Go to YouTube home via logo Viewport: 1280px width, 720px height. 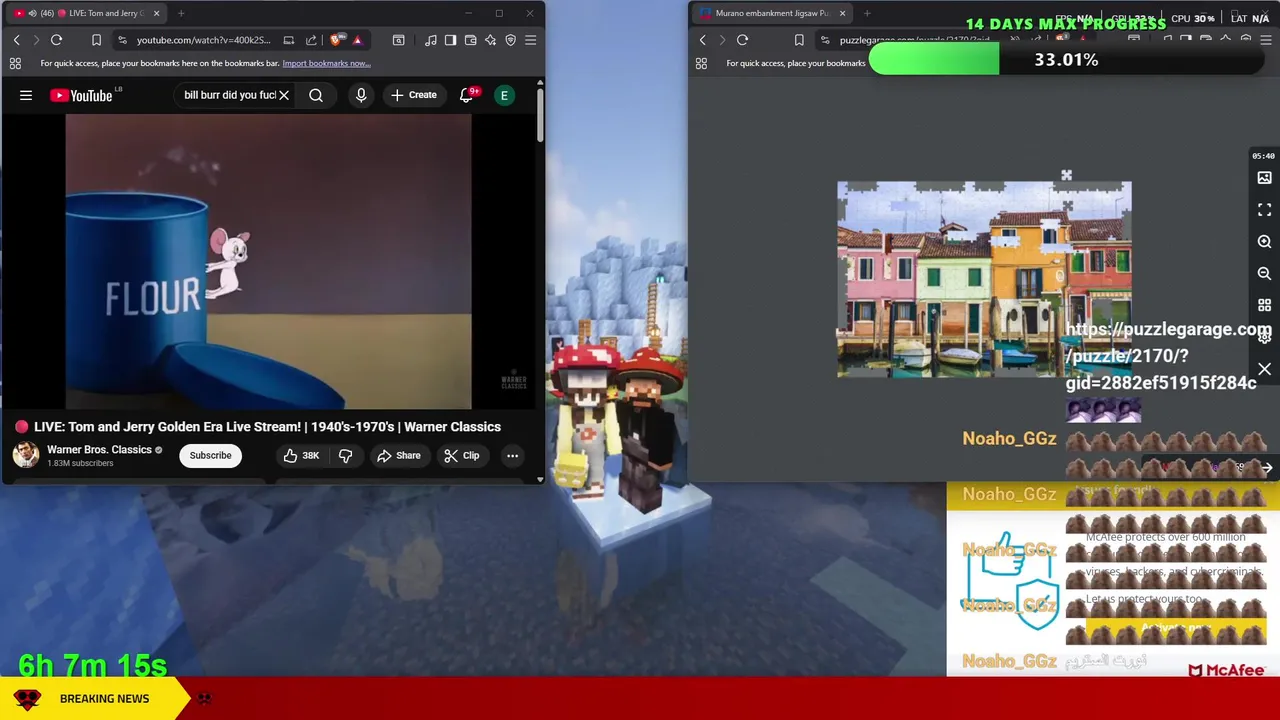(x=82, y=95)
